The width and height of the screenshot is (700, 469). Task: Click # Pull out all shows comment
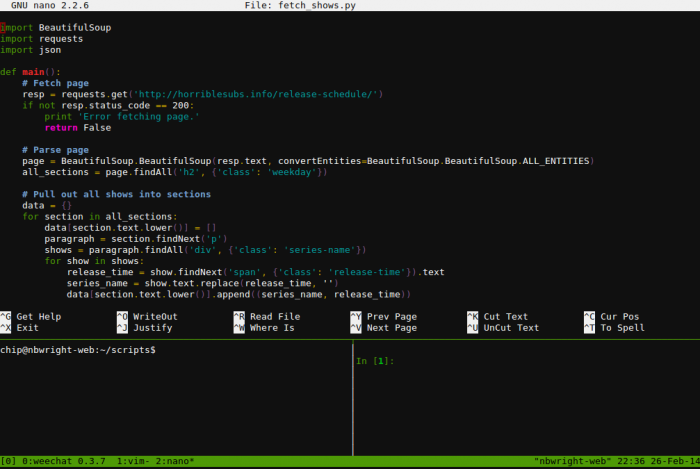click(x=117, y=194)
